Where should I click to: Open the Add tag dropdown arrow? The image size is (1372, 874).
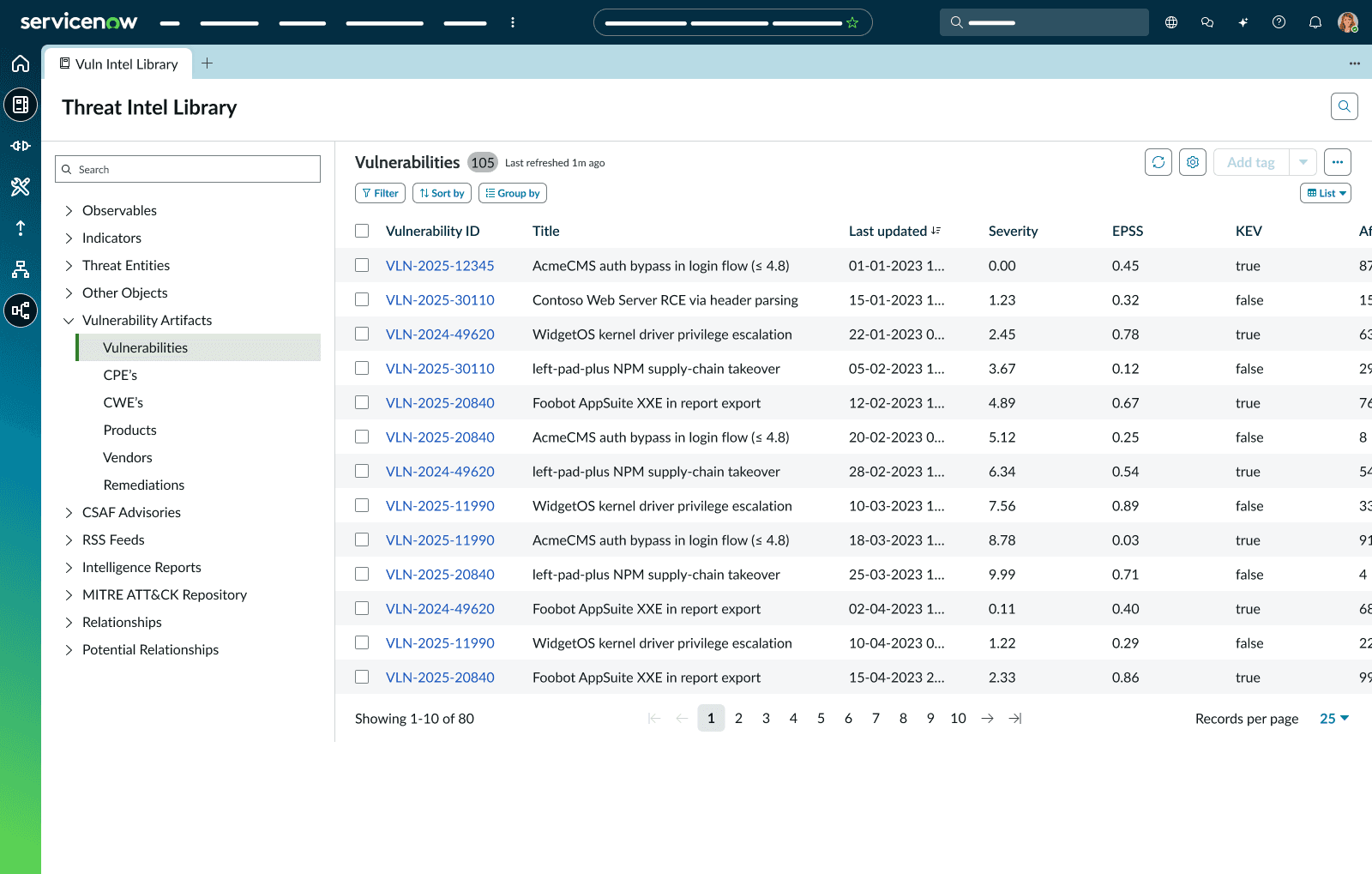tap(1303, 162)
